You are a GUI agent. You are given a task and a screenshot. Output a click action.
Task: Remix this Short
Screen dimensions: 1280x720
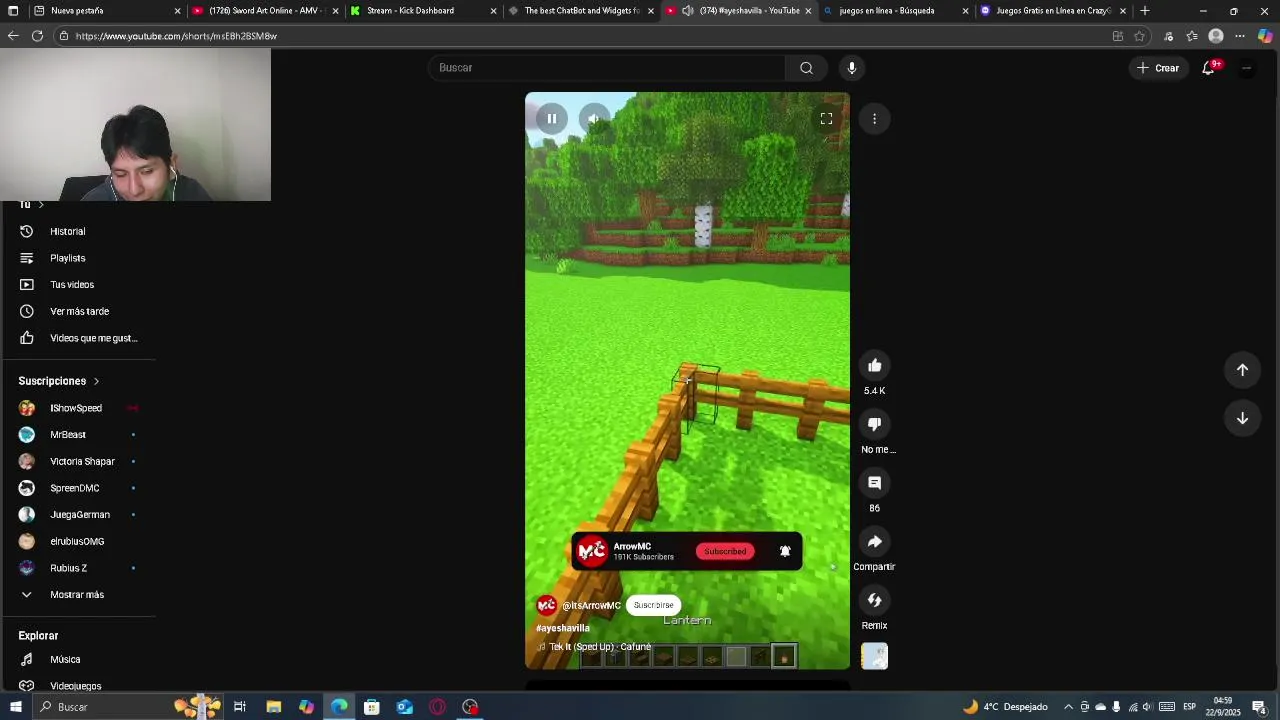pyautogui.click(x=874, y=600)
